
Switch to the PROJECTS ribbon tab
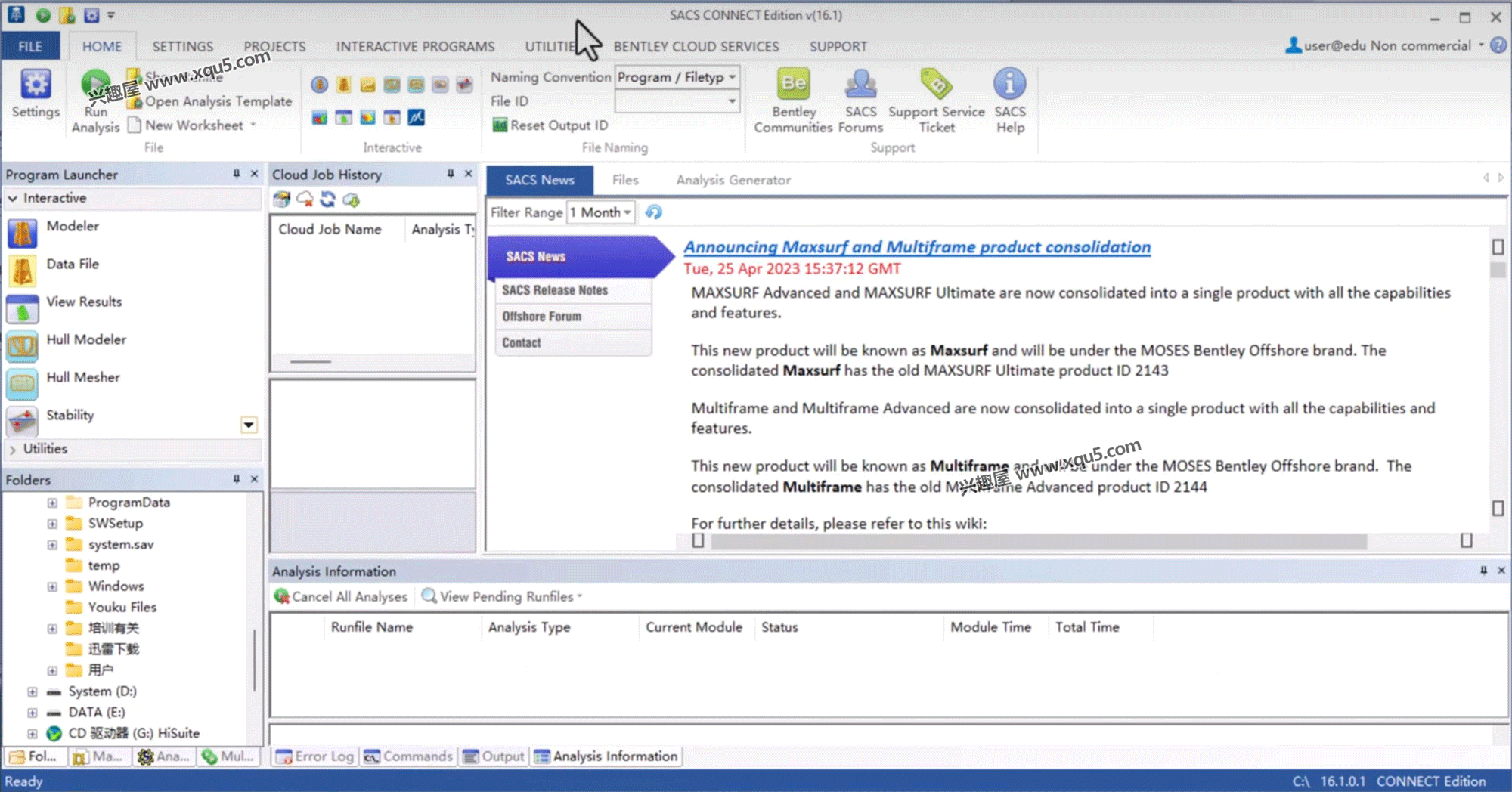274,46
